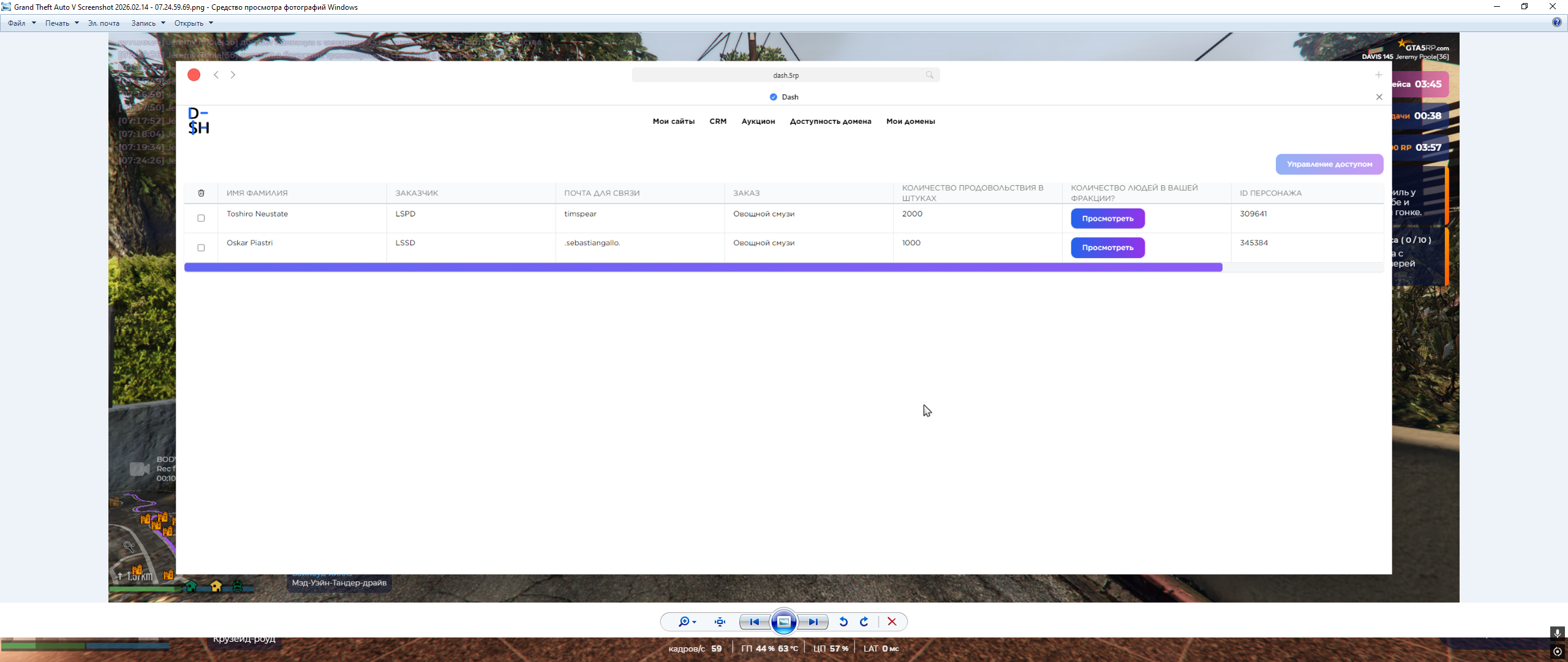Image resolution: width=1568 pixels, height=662 pixels.
Task: Click the trash icon in table header
Action: 201,193
